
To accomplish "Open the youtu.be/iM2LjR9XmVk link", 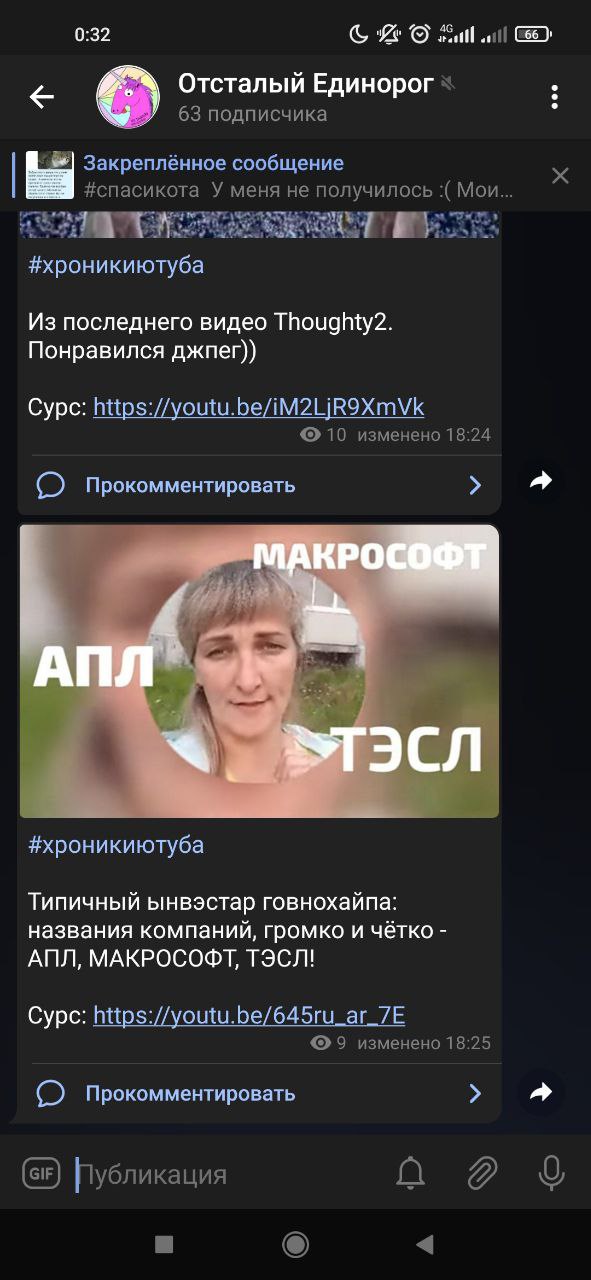I will tap(259, 407).
